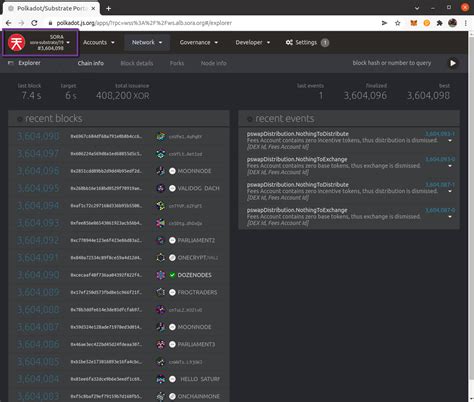The width and height of the screenshot is (474, 402).
Task: Open block 3,604,084 link
Action: coord(38,379)
